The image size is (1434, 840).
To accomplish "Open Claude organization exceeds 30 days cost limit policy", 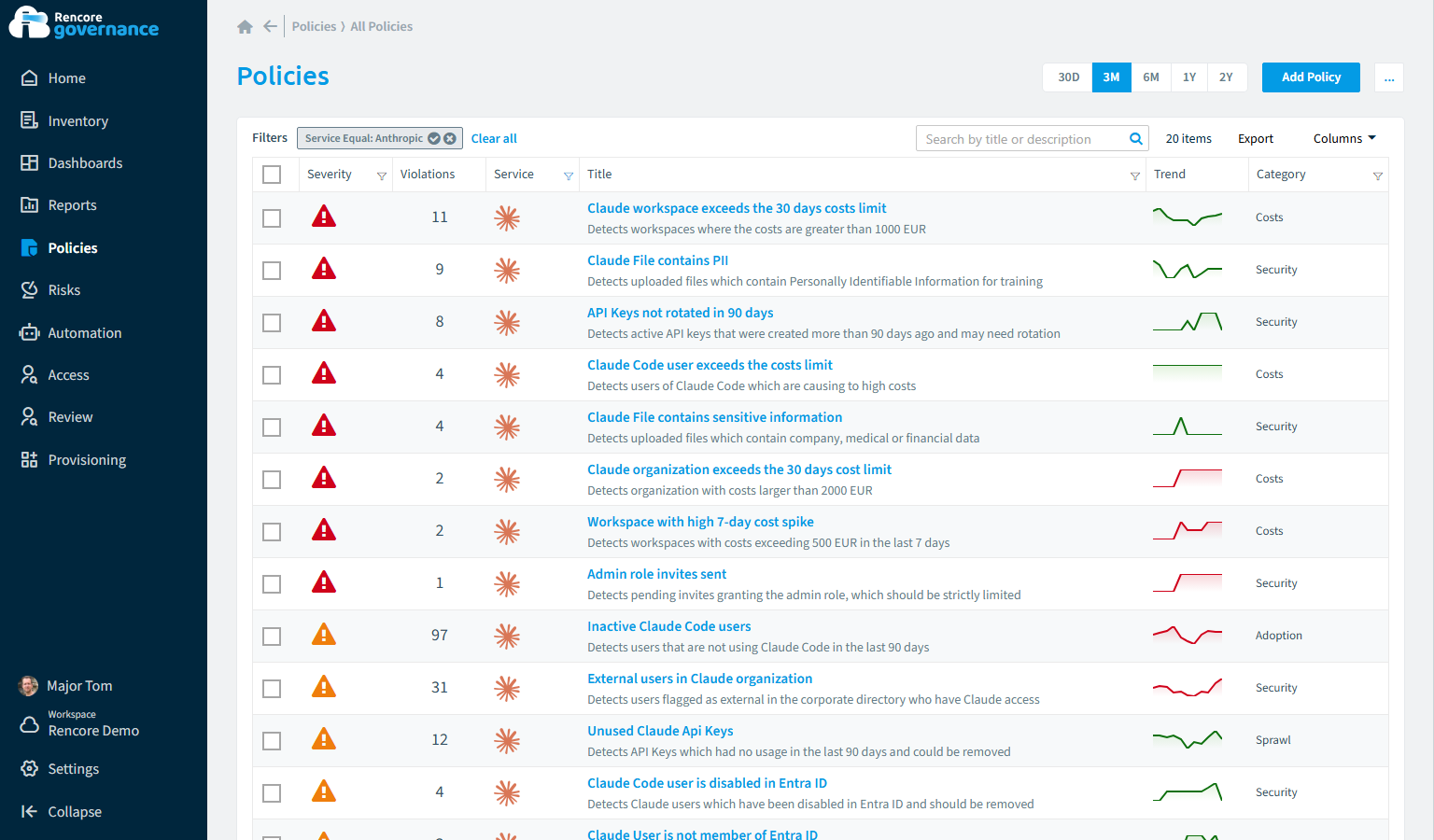I will point(739,469).
